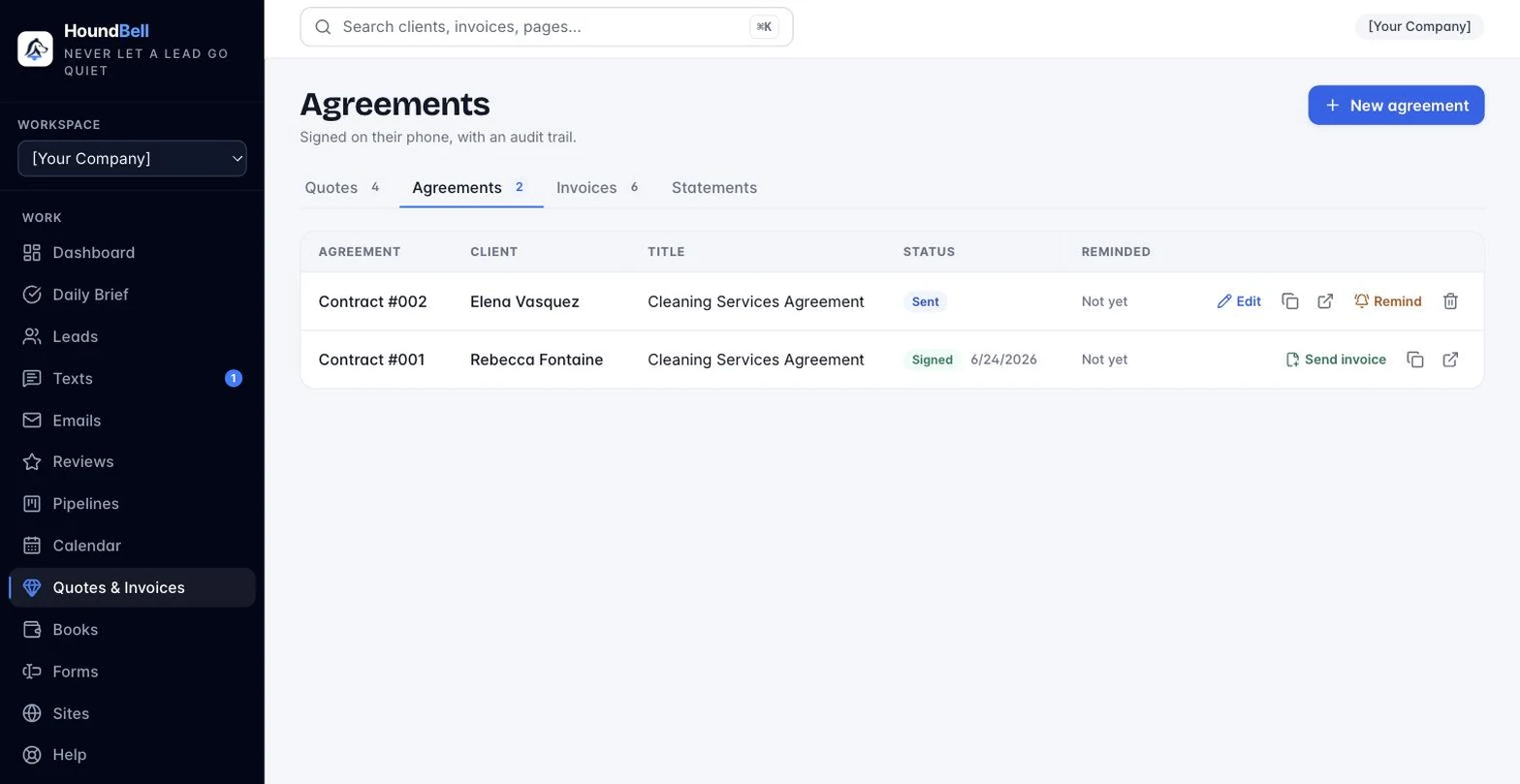
Task: Click the unread badge on Texts
Action: click(234, 378)
